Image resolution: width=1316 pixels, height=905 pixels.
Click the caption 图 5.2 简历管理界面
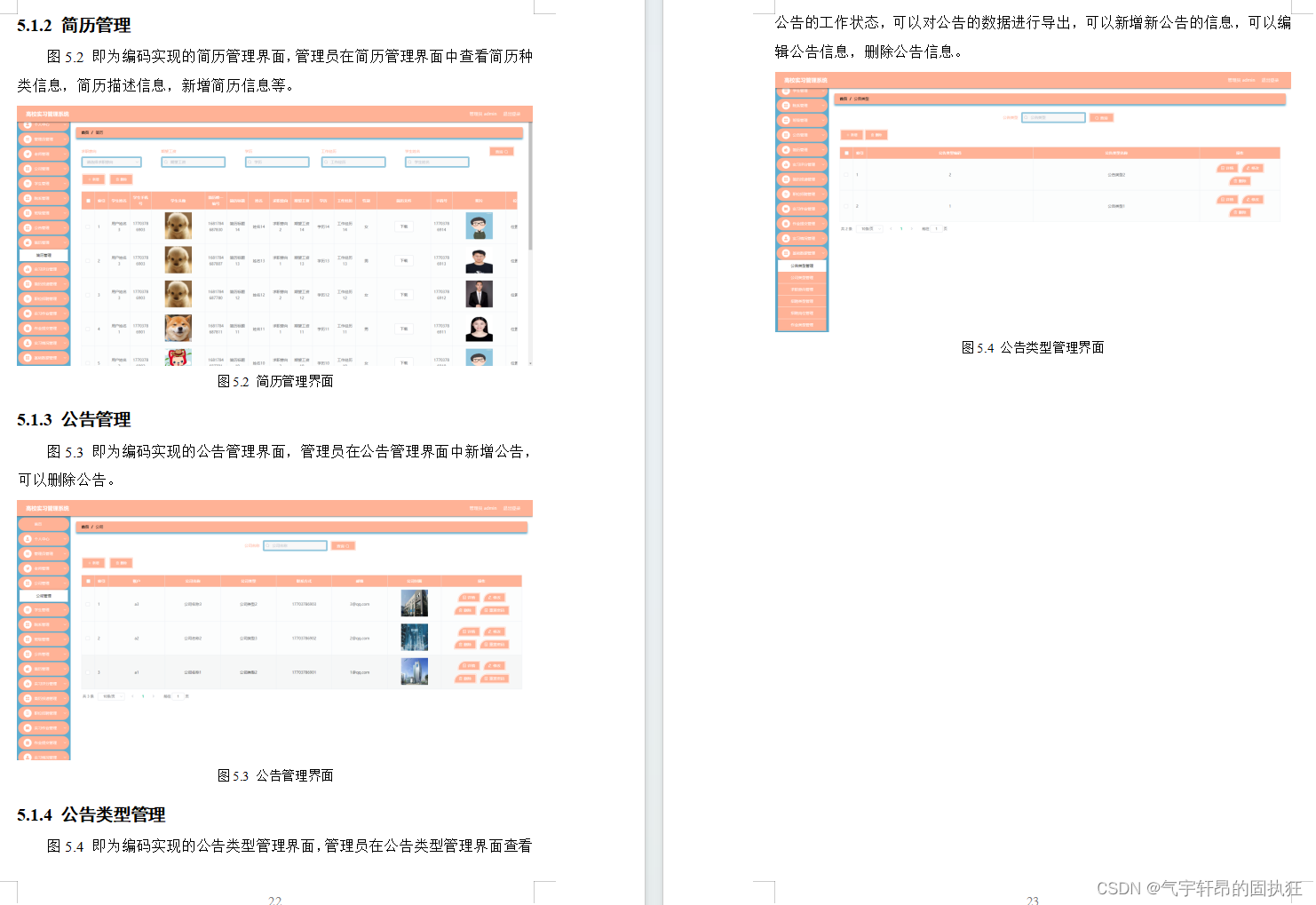[x=275, y=381]
